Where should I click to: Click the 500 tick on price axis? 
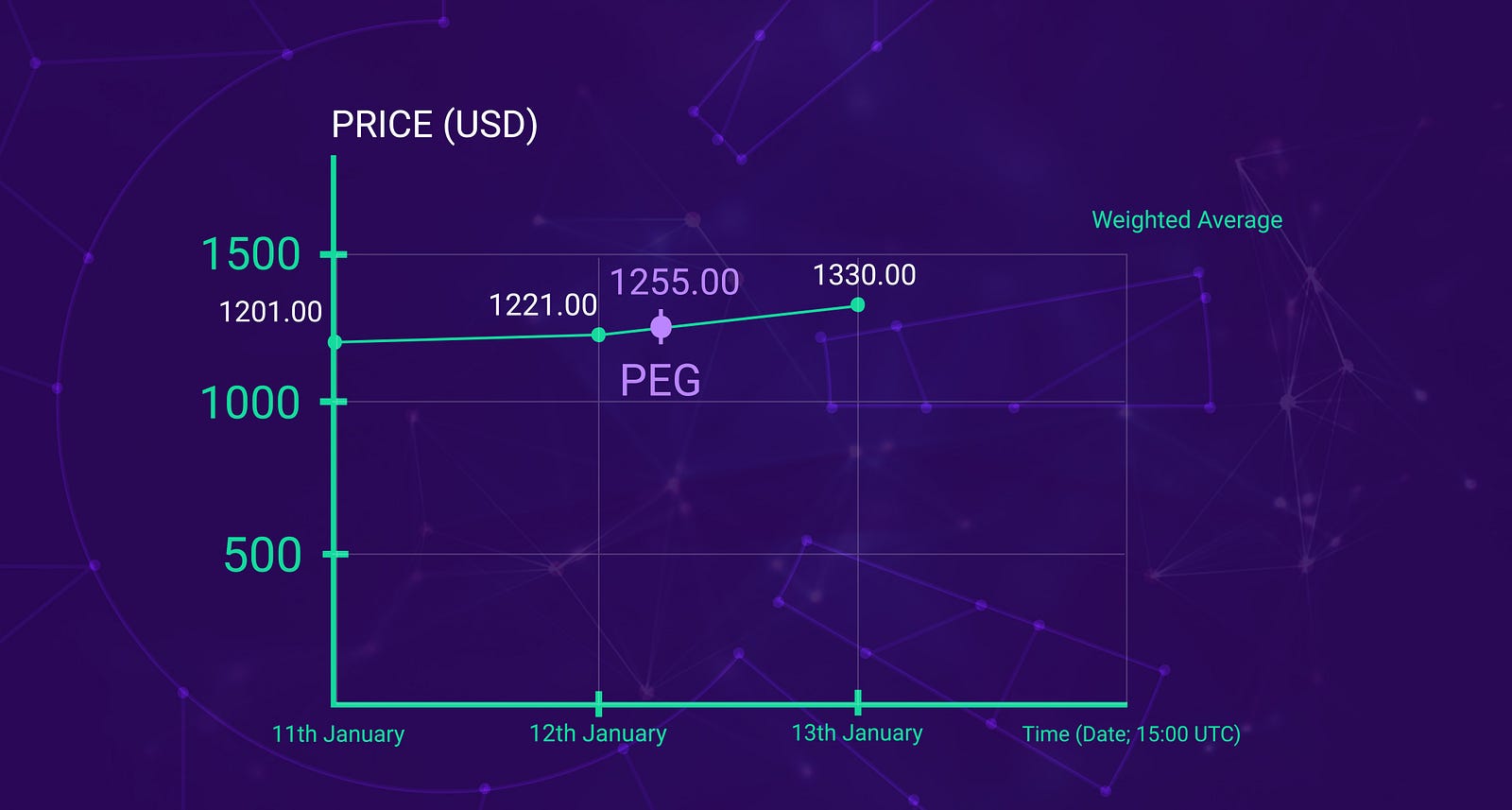pos(335,554)
